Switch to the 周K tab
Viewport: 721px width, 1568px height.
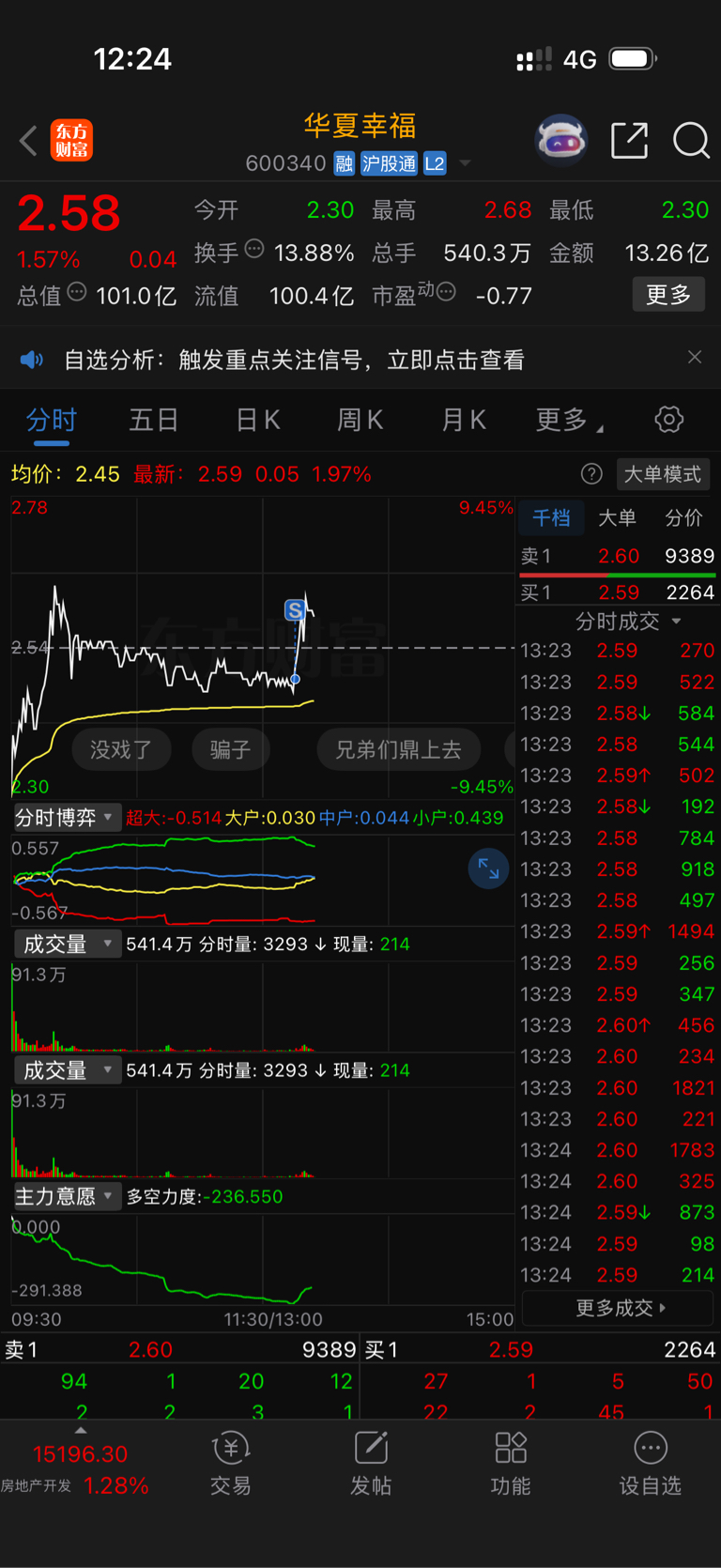point(360,420)
